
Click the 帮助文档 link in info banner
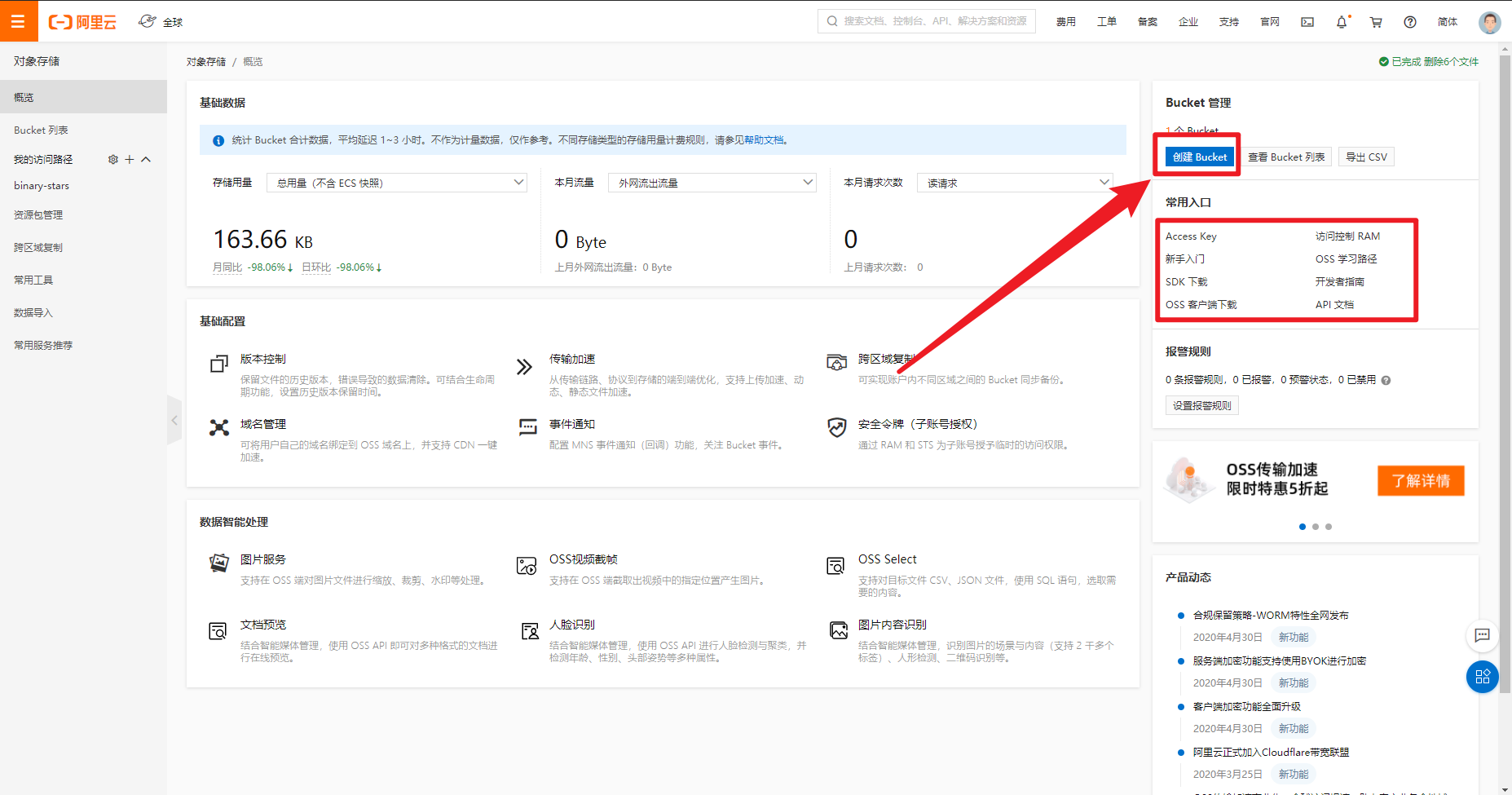point(764,140)
